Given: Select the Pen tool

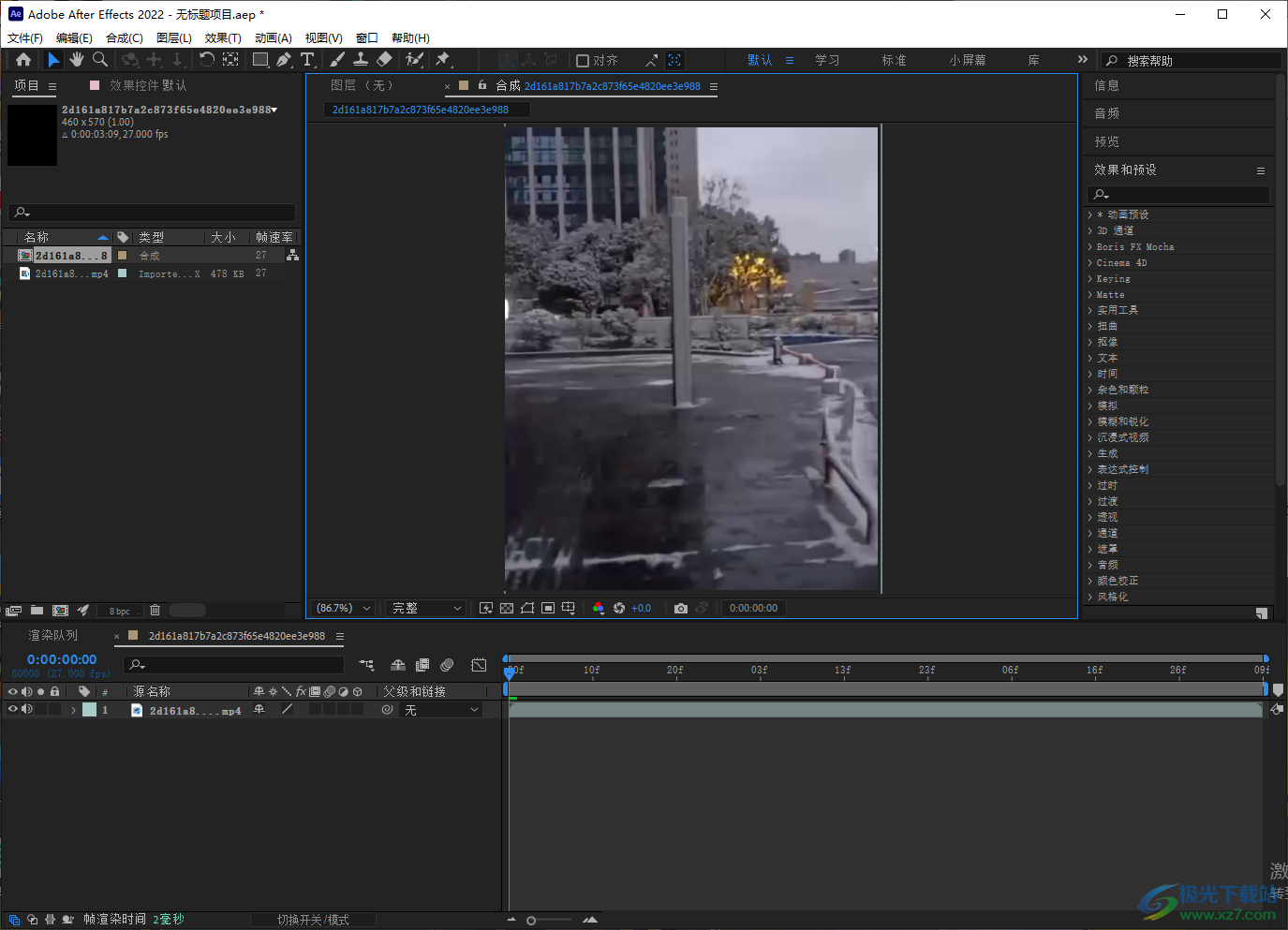Looking at the screenshot, I should pyautogui.click(x=284, y=60).
